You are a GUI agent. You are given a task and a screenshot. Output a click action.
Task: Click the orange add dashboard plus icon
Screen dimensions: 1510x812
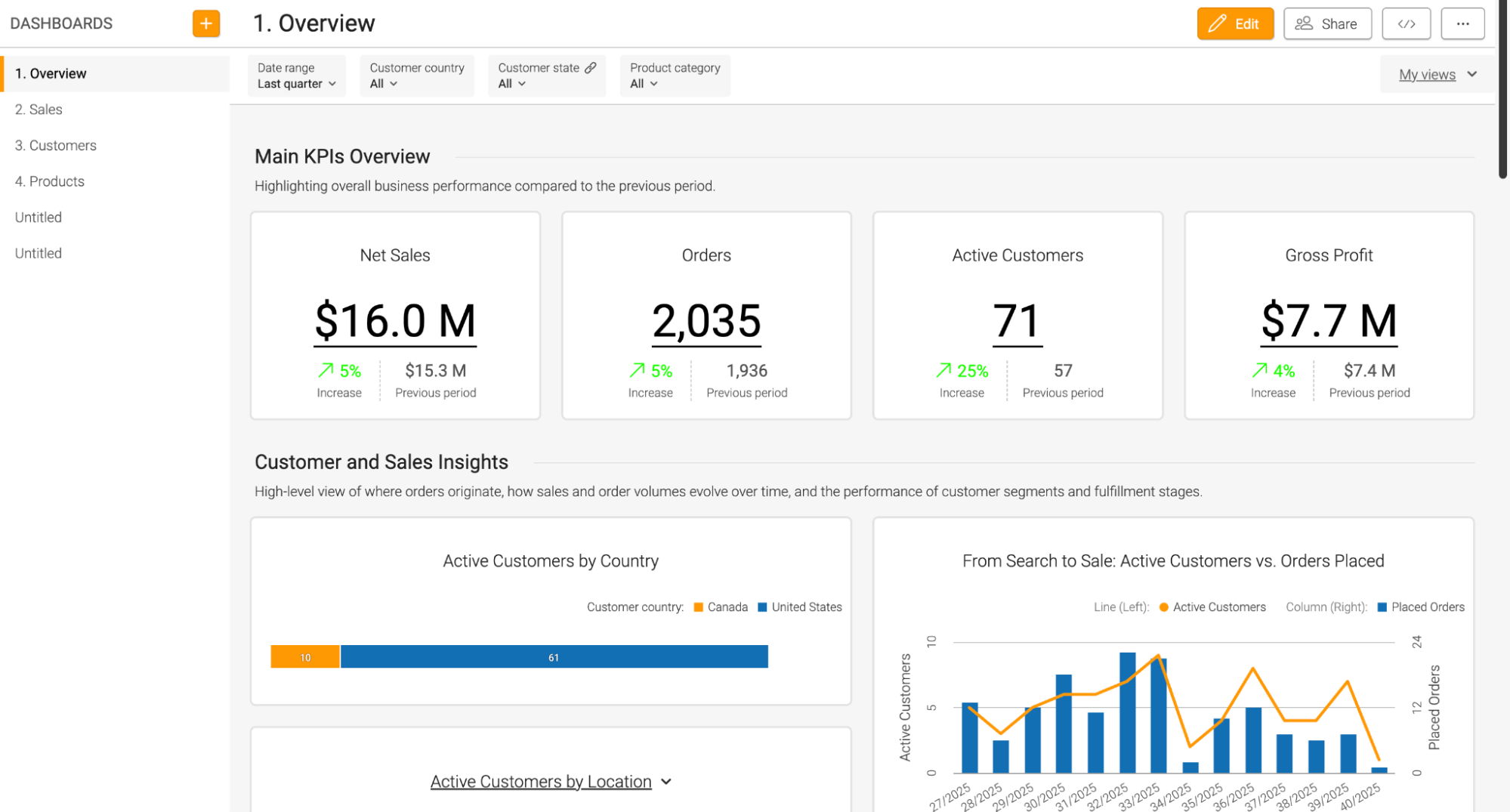(x=205, y=23)
